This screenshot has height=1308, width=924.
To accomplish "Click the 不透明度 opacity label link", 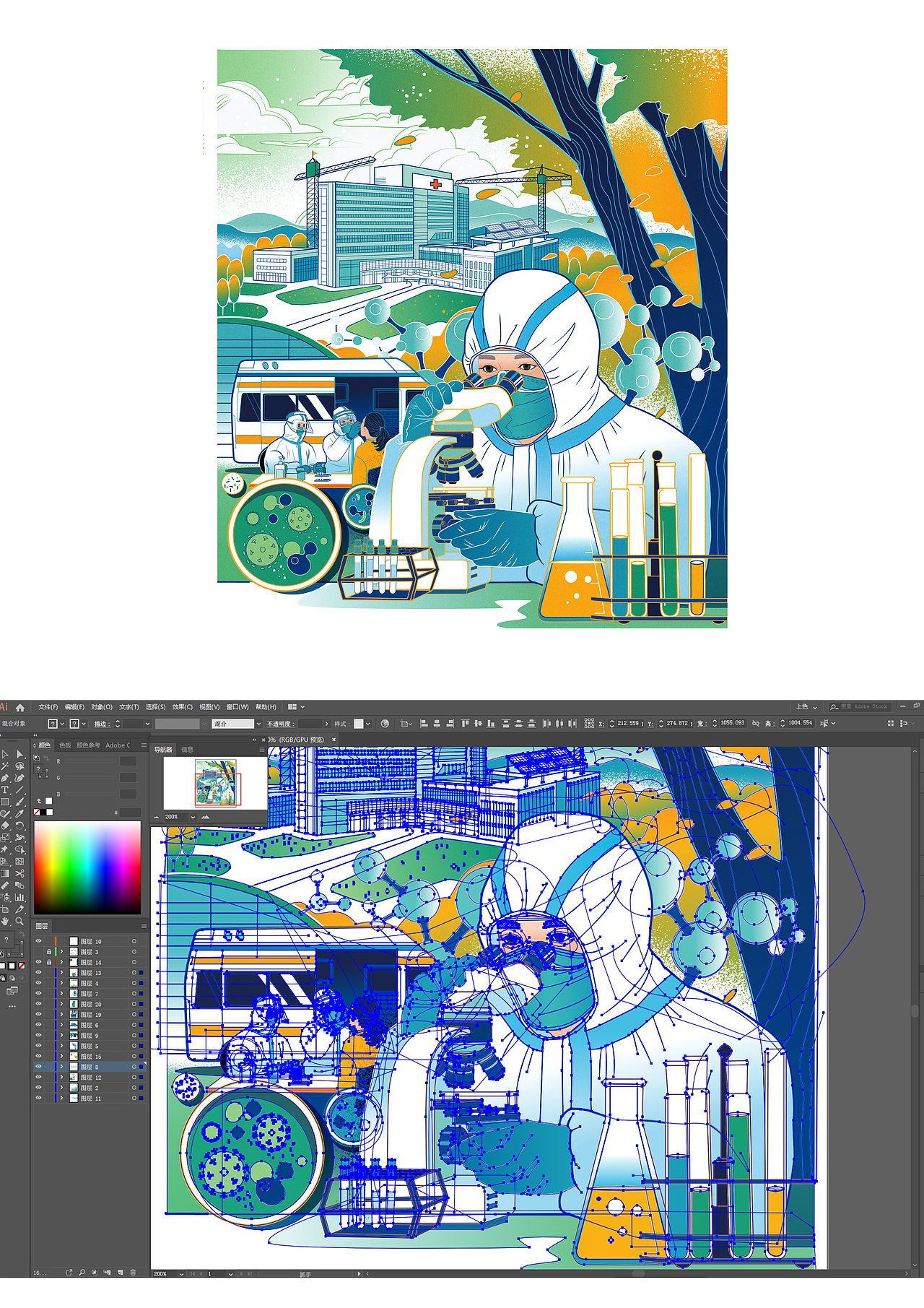I will tap(280, 724).
